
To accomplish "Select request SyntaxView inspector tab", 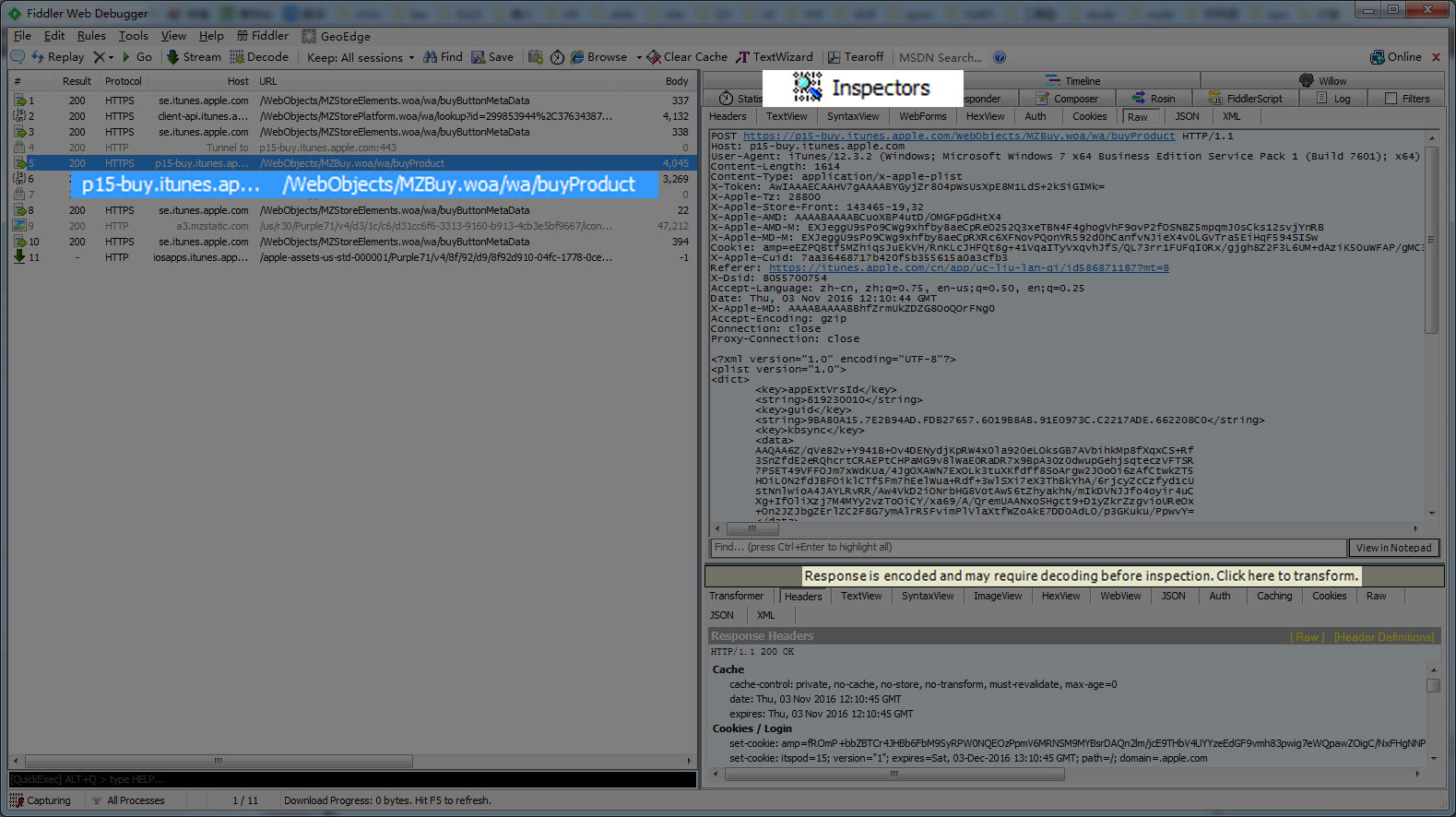I will (x=853, y=116).
